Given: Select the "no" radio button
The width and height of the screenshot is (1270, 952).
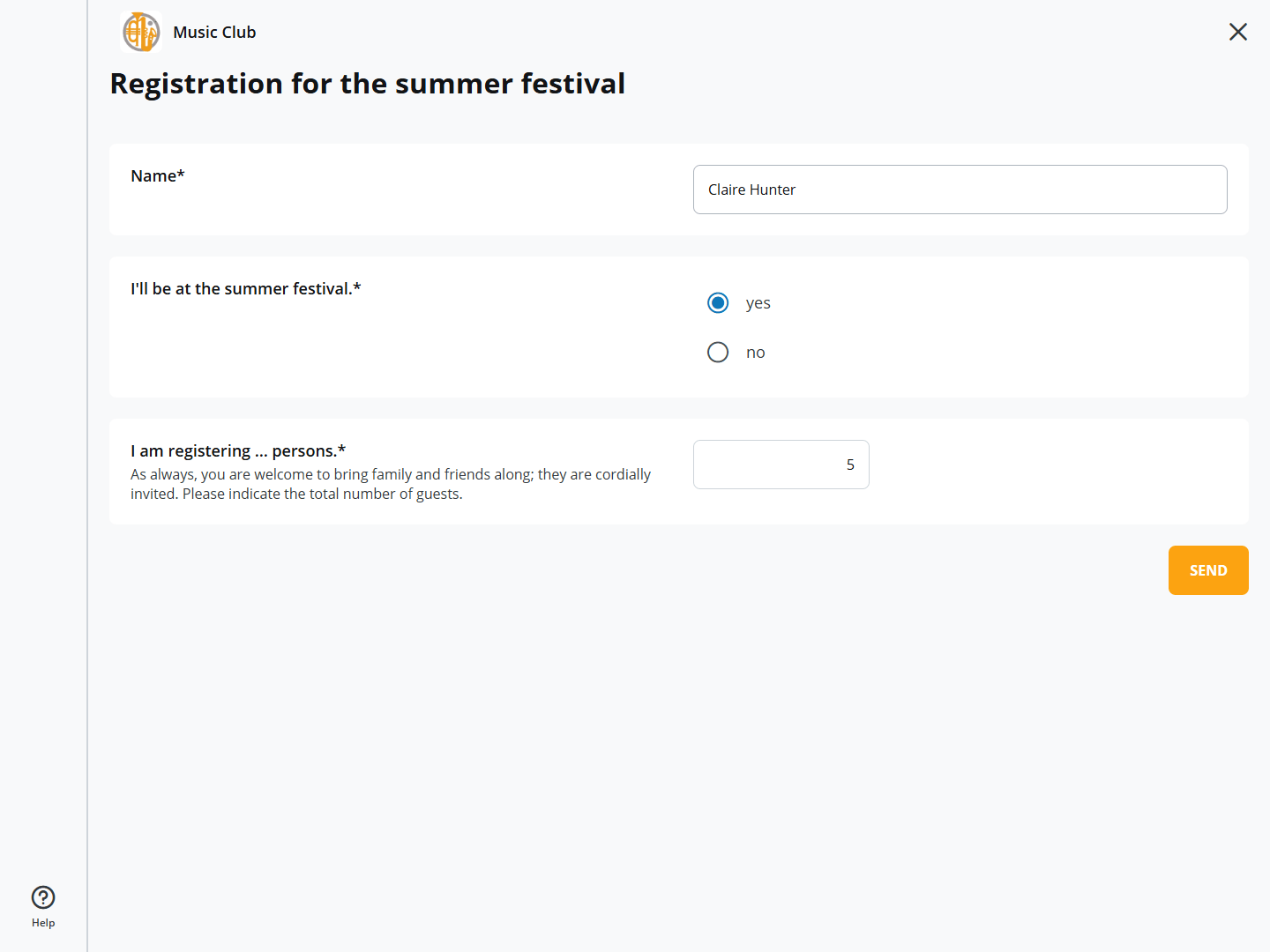Looking at the screenshot, I should tap(718, 353).
